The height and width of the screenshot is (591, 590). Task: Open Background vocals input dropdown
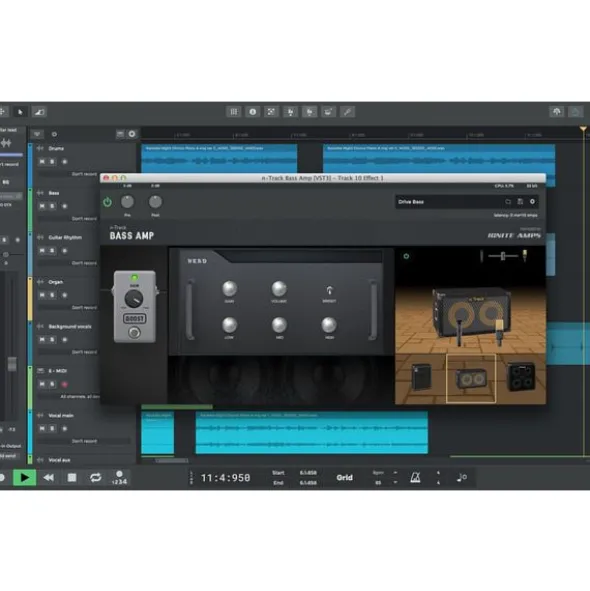tap(68, 352)
